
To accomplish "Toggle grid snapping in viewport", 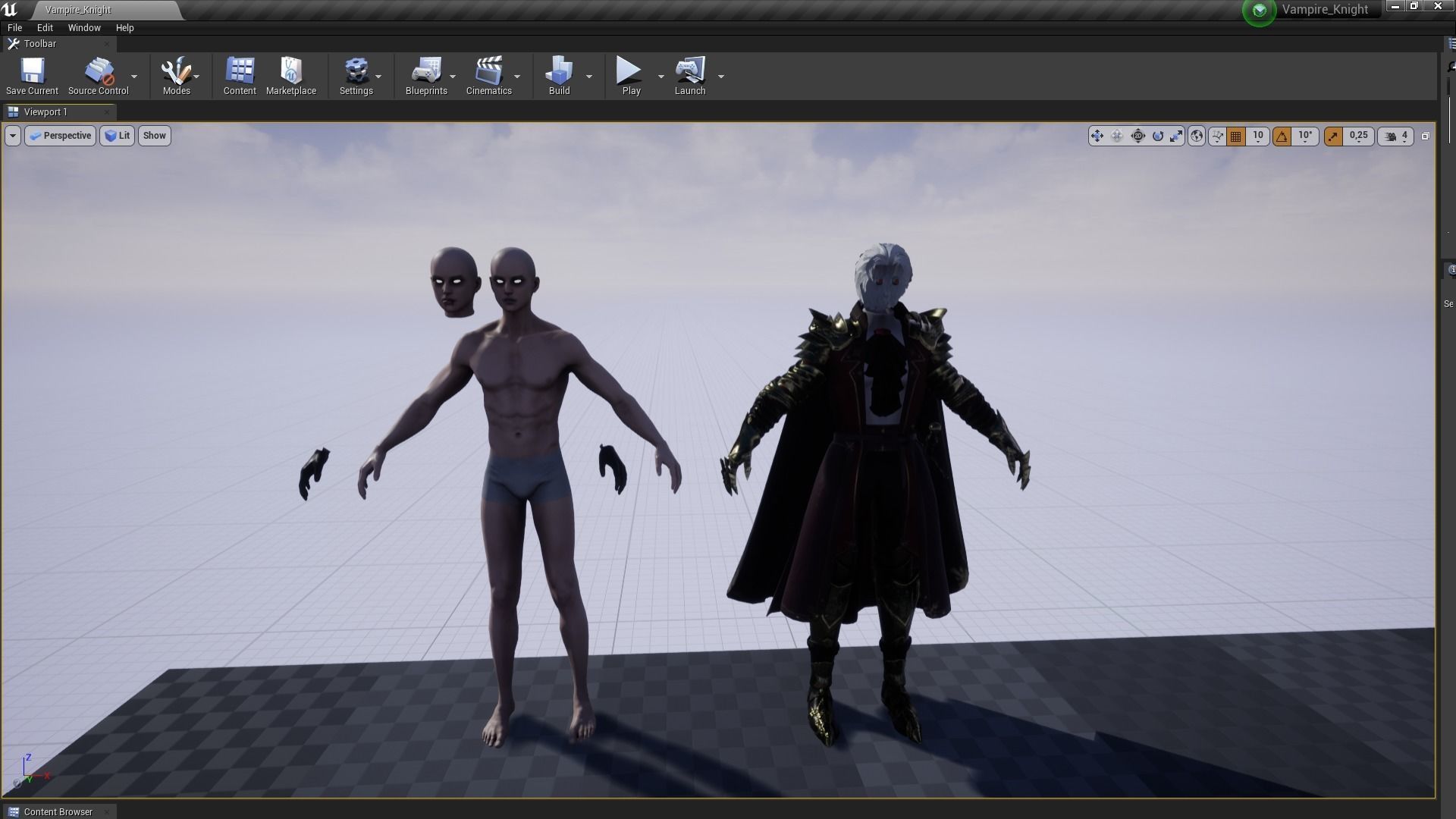I will point(1236,136).
